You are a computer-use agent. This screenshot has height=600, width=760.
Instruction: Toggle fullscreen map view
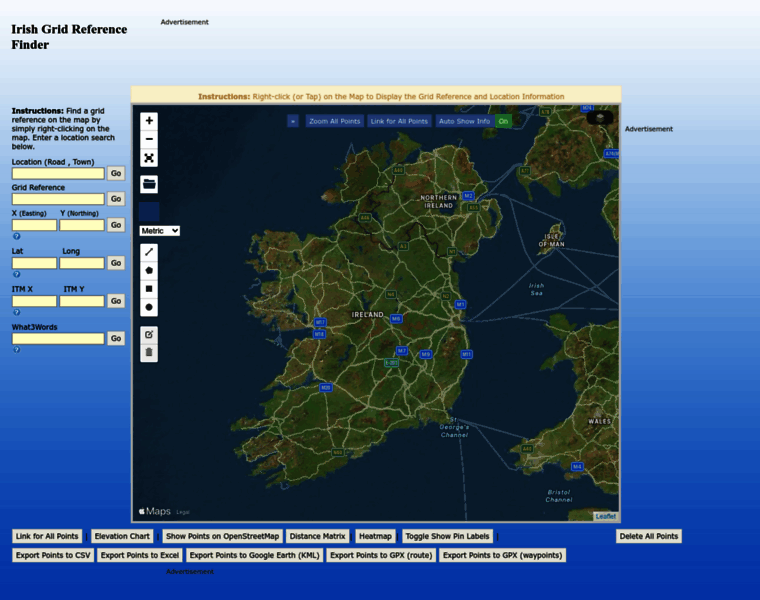point(149,158)
